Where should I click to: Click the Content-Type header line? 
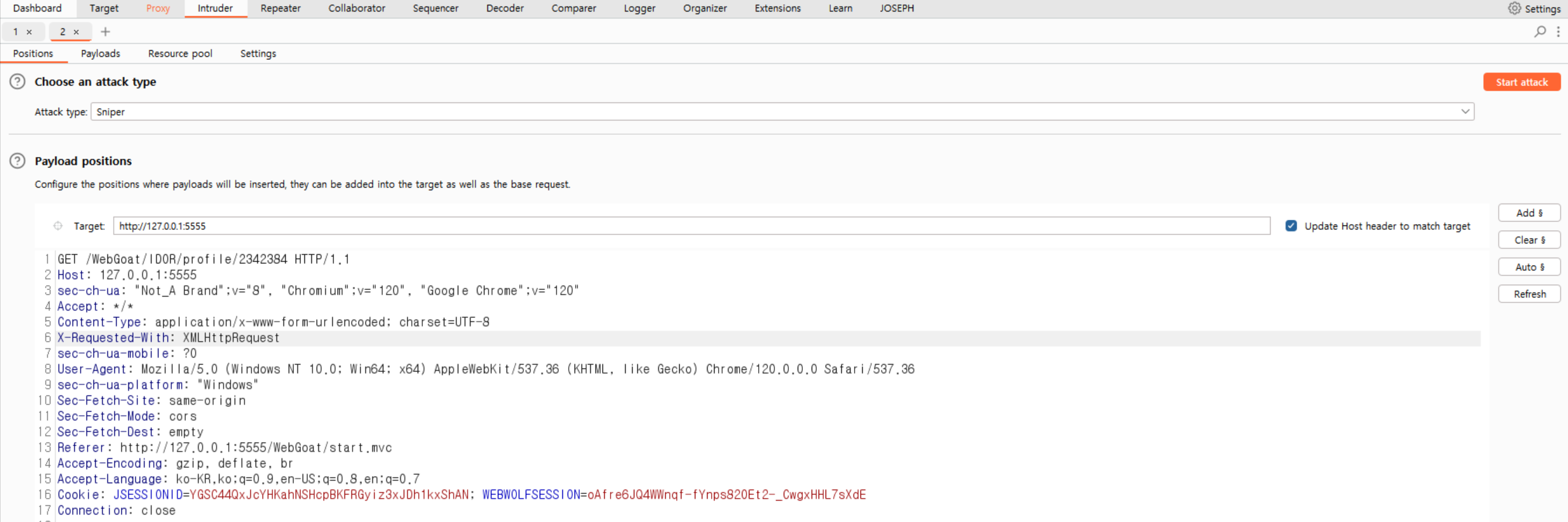pyautogui.click(x=273, y=322)
